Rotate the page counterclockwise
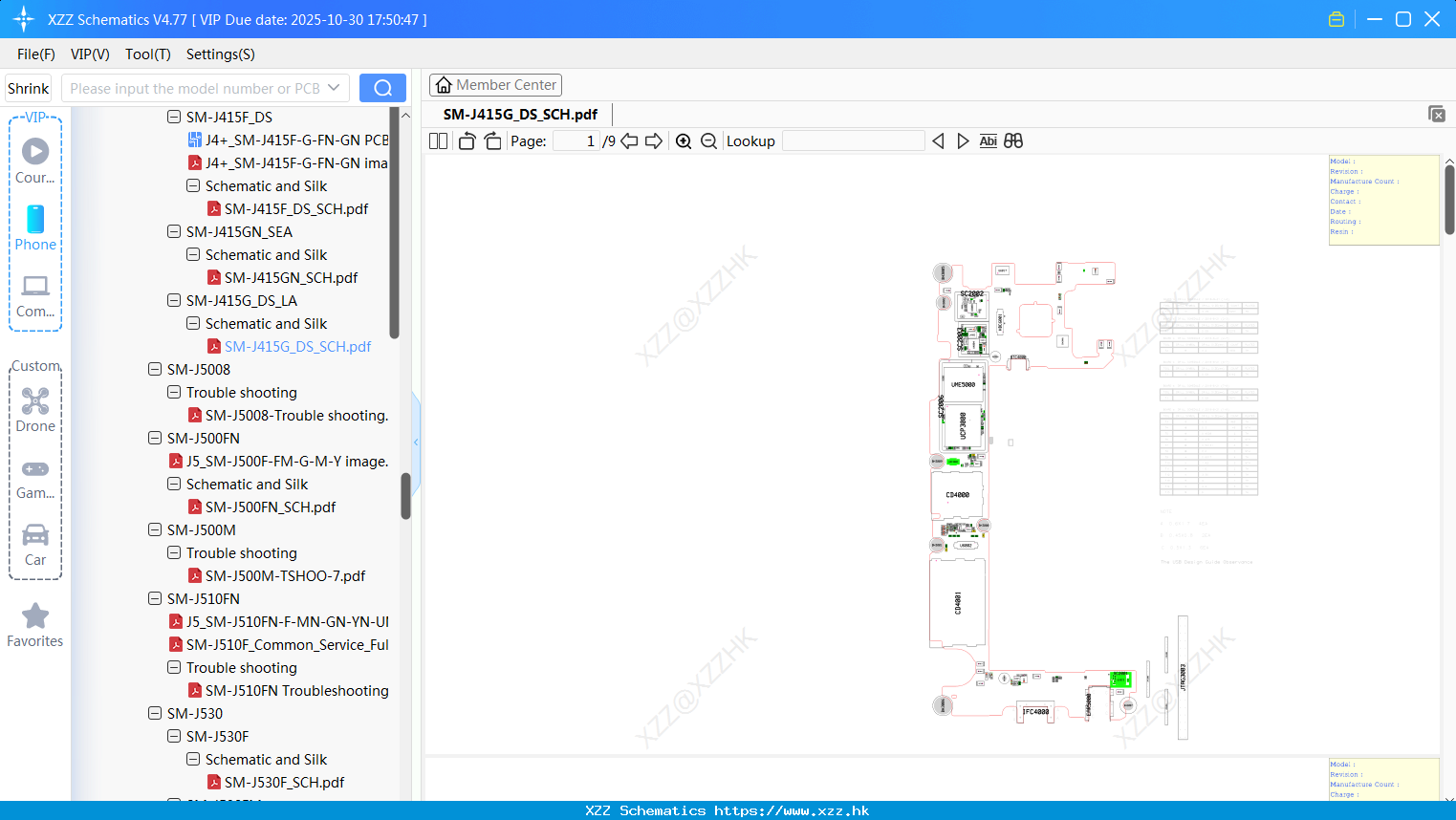Image resolution: width=1456 pixels, height=820 pixels. [467, 141]
